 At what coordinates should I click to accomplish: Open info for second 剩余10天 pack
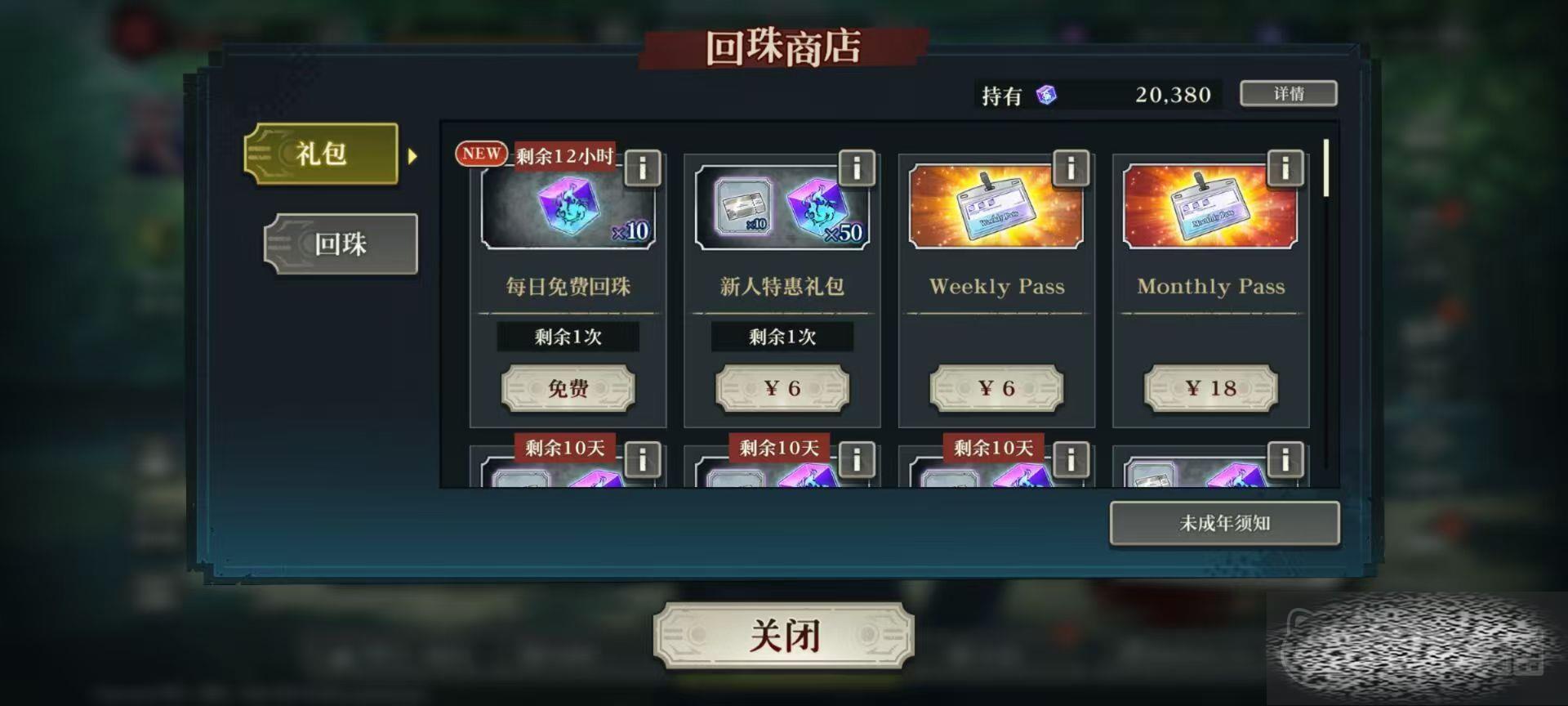857,460
